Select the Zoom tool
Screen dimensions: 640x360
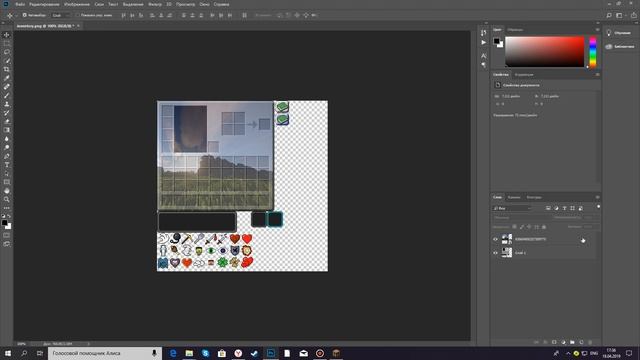[7, 199]
